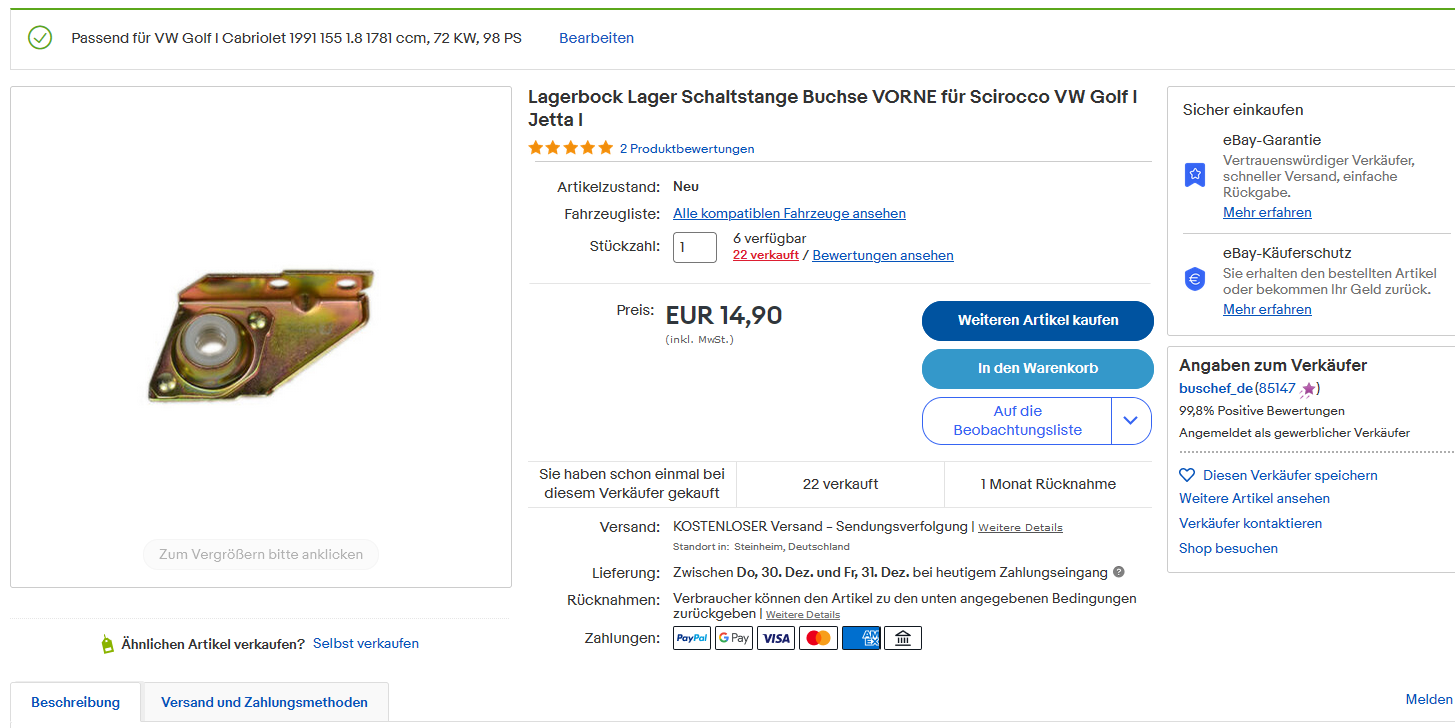This screenshot has height=728, width=1455.
Task: Click the delivery info question mark icon
Action: [1119, 572]
